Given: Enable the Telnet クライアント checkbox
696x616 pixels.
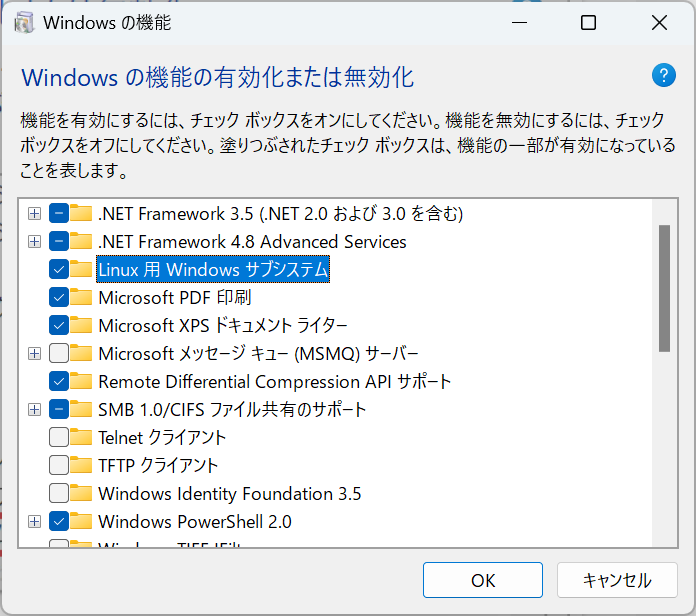Looking at the screenshot, I should (59, 437).
